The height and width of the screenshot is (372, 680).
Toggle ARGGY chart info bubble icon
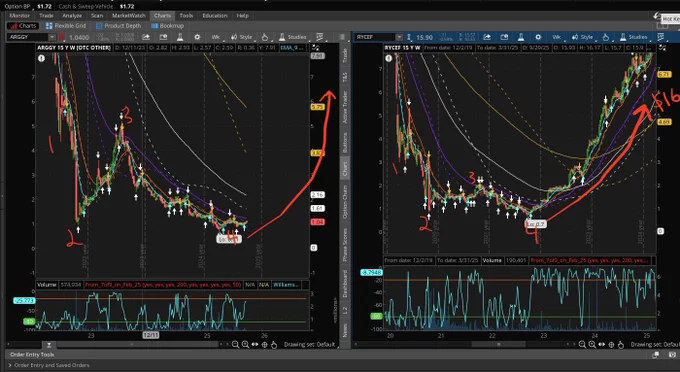pos(41,58)
